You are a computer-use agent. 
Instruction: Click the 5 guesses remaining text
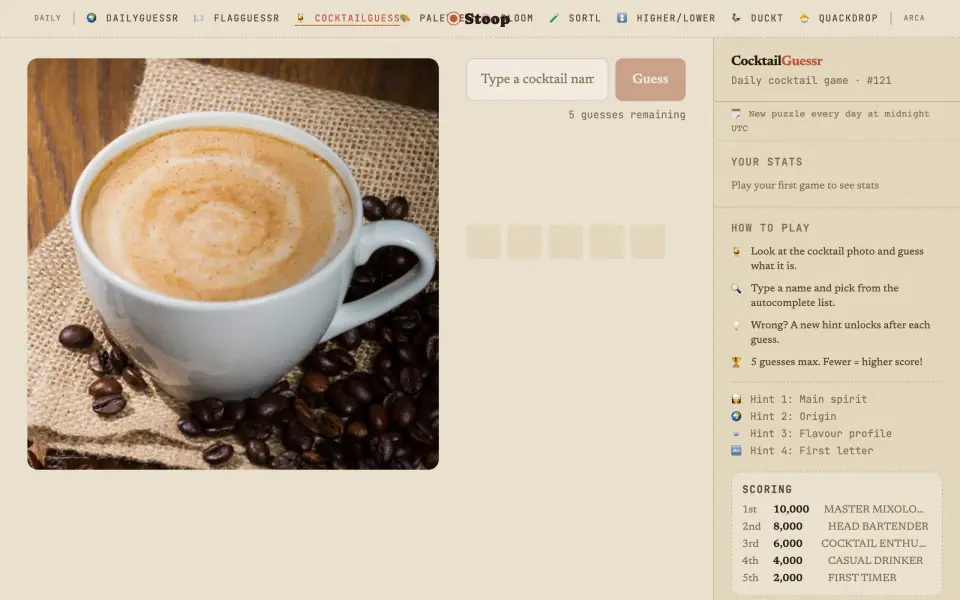[627, 114]
